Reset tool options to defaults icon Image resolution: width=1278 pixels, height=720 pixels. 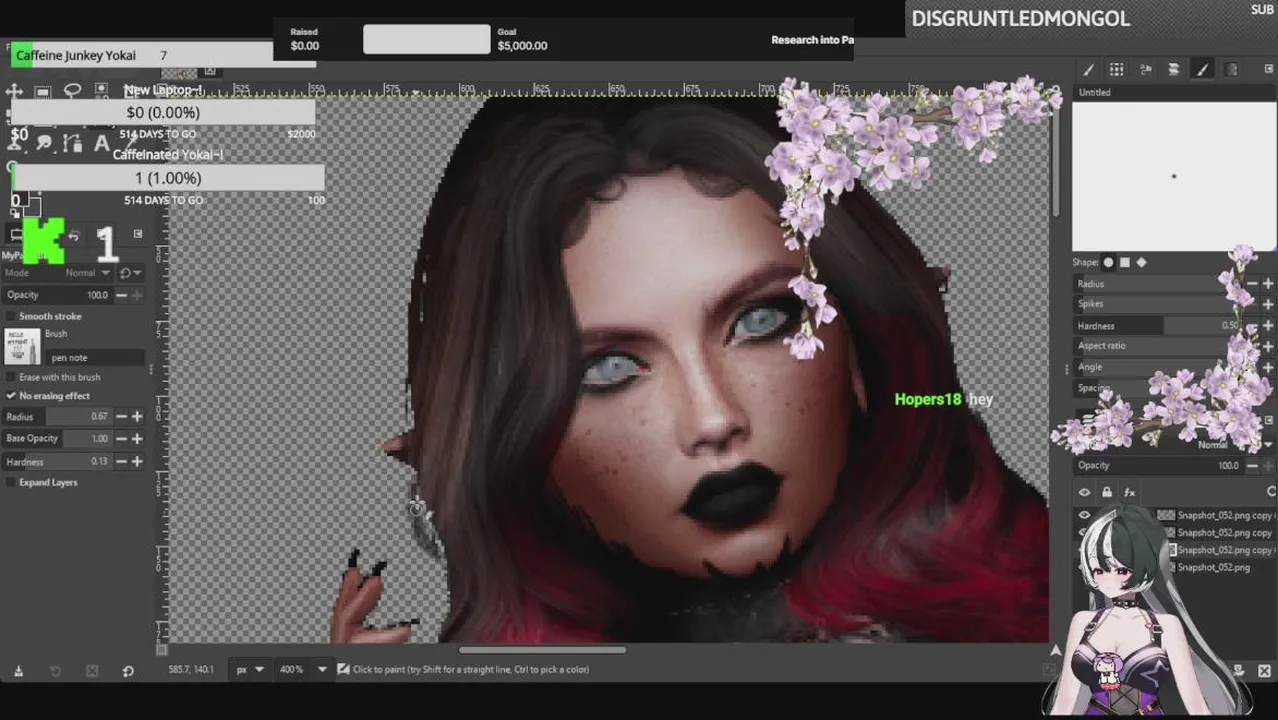[x=128, y=671]
